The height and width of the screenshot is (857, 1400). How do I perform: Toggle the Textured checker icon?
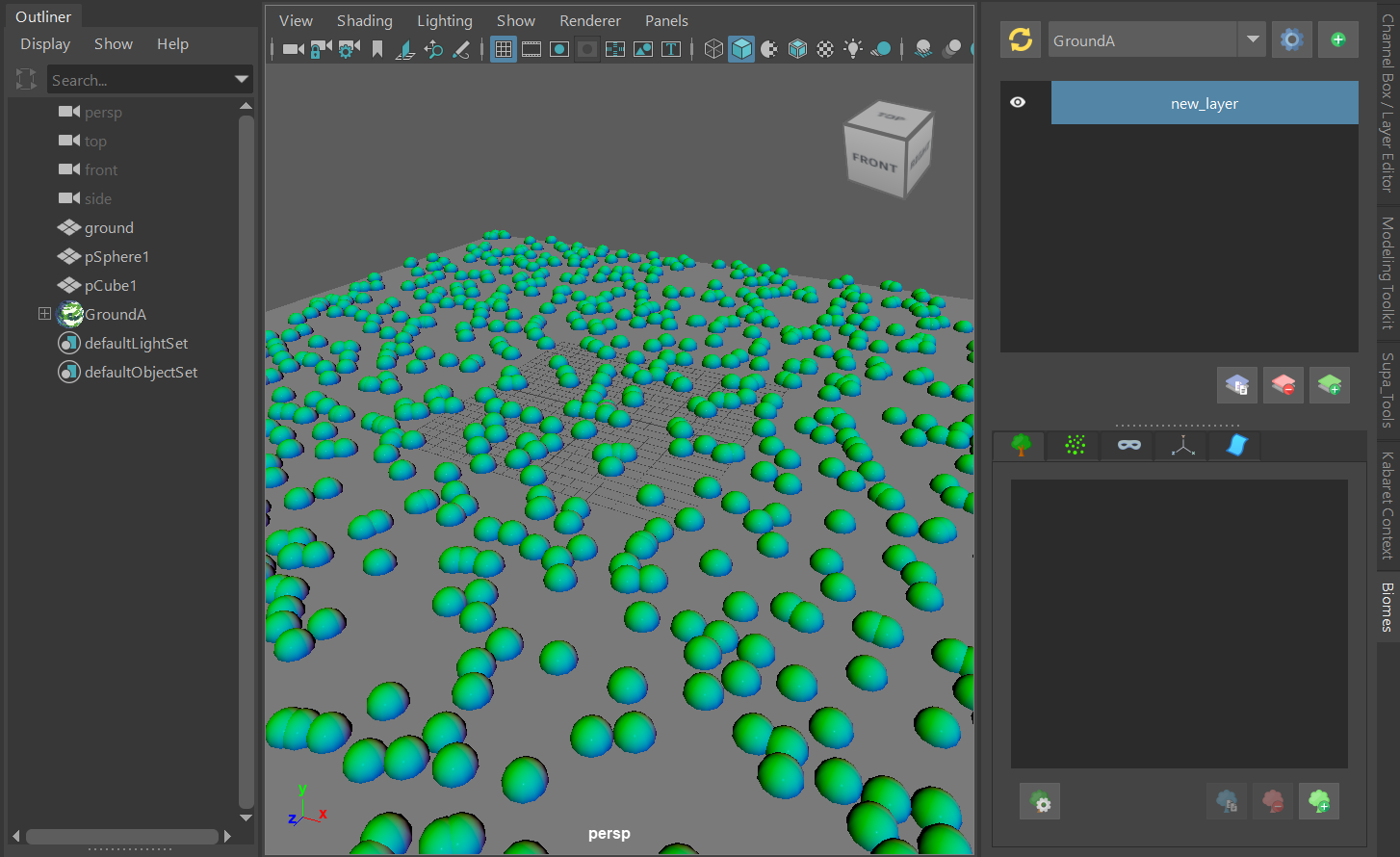(x=825, y=49)
